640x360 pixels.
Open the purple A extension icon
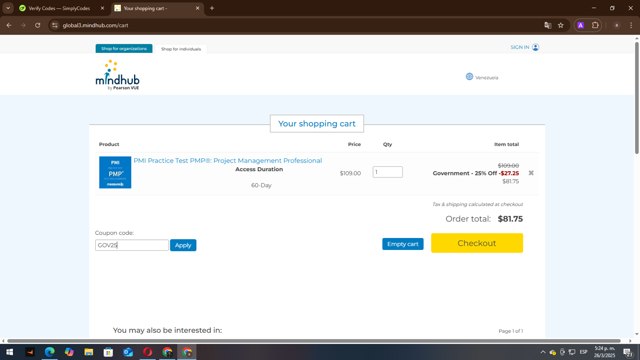(x=580, y=25)
